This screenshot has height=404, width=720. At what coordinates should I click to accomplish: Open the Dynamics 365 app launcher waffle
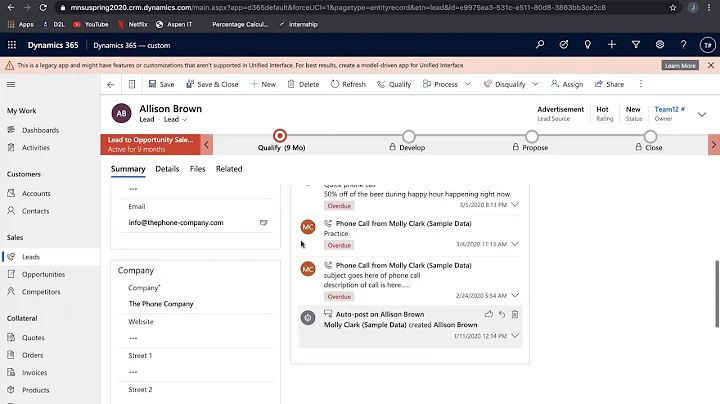12,45
